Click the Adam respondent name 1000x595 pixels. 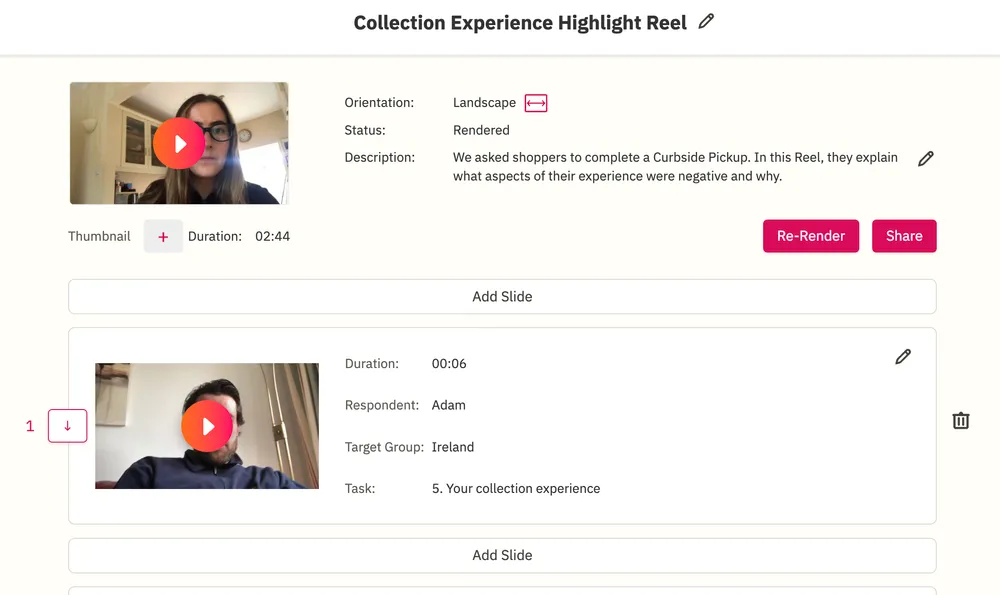coord(449,405)
